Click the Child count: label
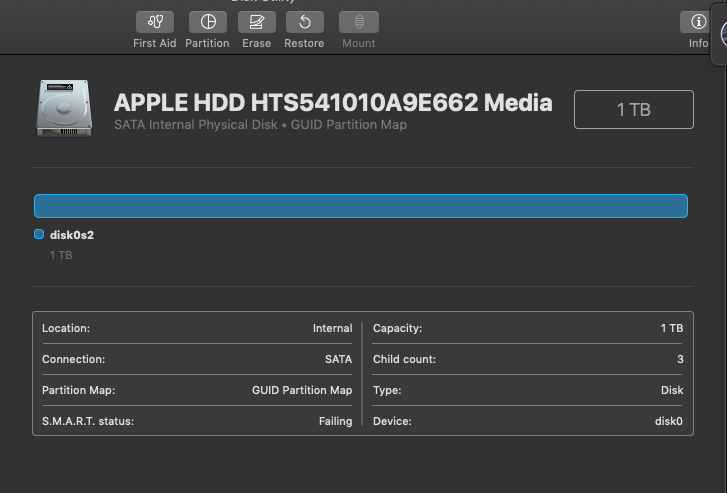Viewport: 727px width, 493px height. (404, 359)
